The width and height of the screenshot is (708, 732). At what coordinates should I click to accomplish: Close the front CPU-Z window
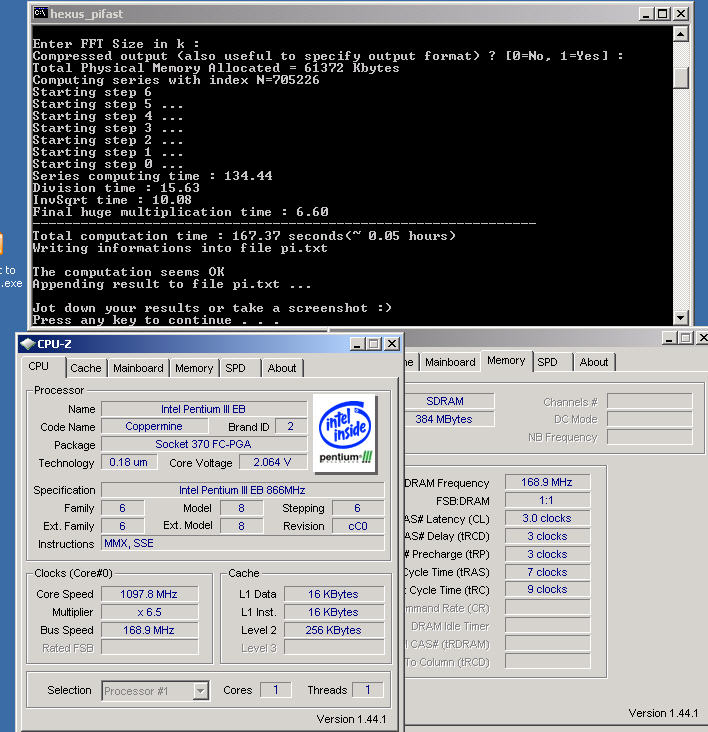pos(392,344)
